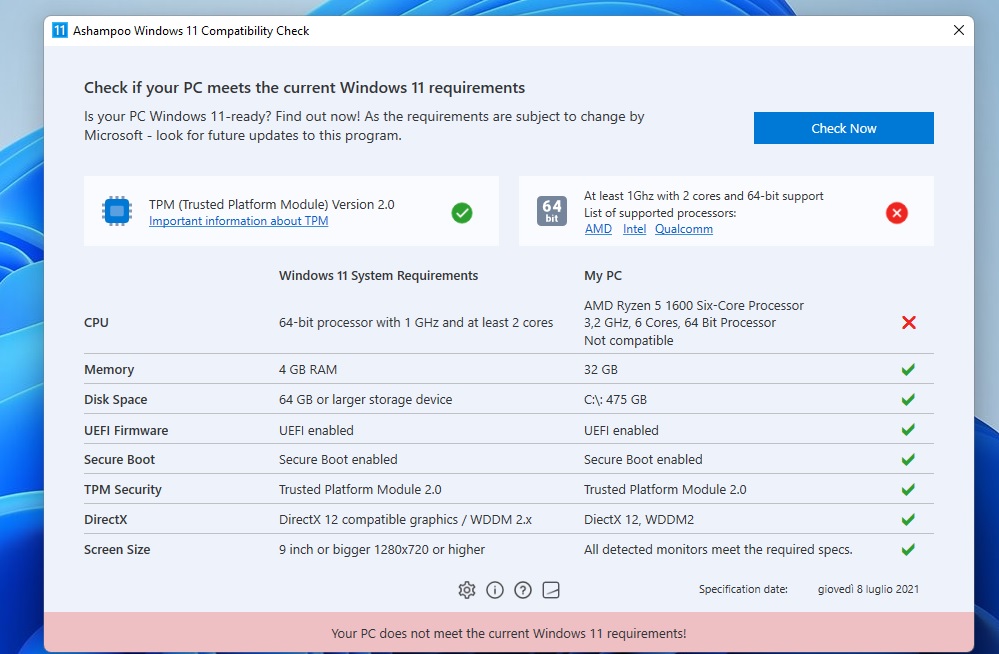The height and width of the screenshot is (654, 999).
Task: Click the skin/theme square icon beside help
Action: [551, 590]
